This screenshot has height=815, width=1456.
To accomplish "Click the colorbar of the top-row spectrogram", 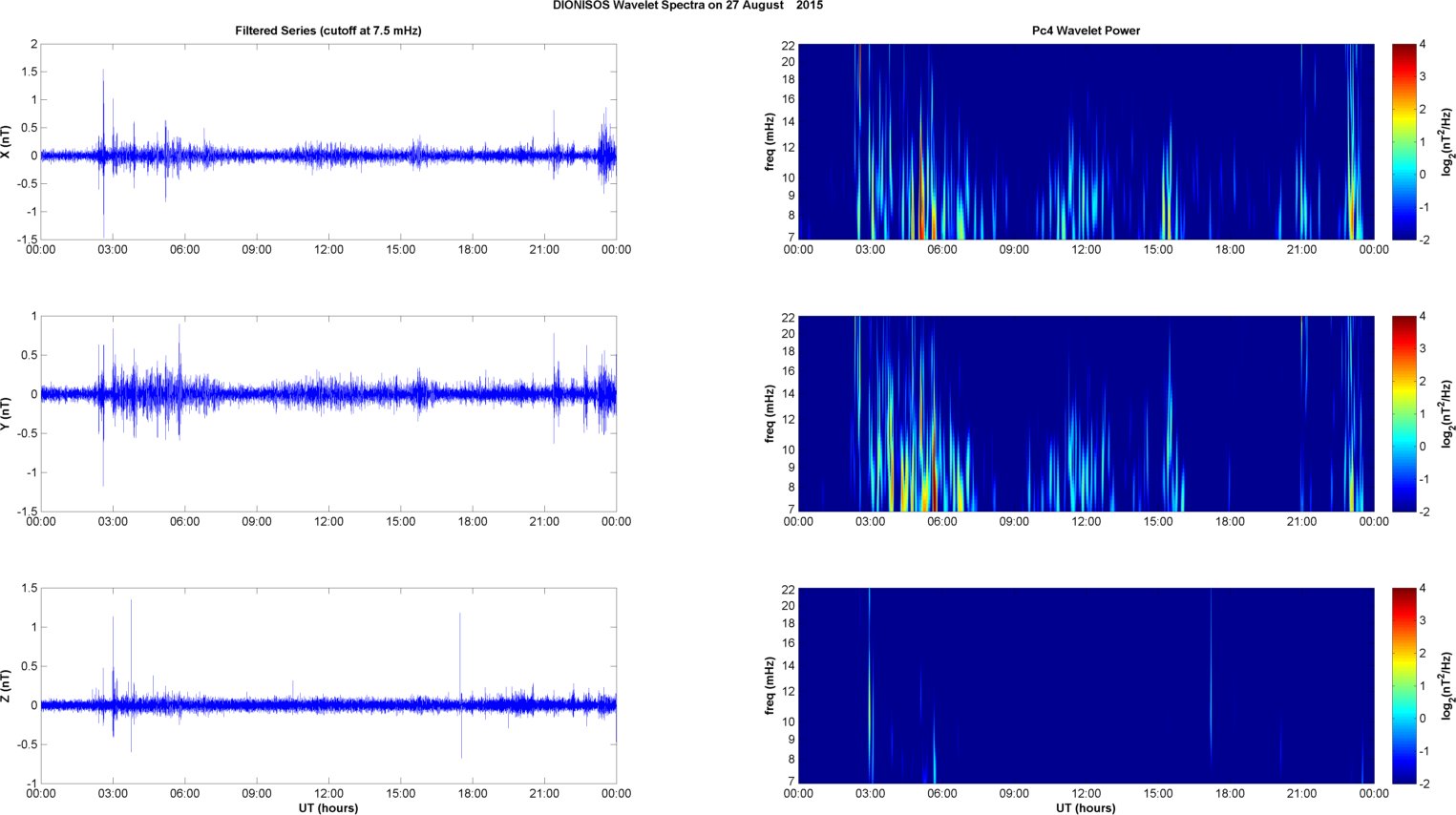I will 1404,141.
